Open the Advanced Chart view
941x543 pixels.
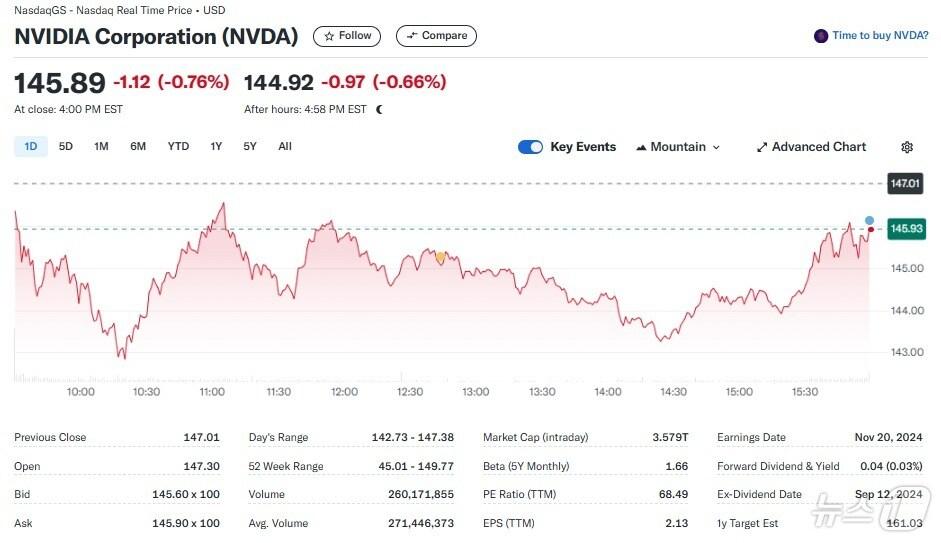811,147
